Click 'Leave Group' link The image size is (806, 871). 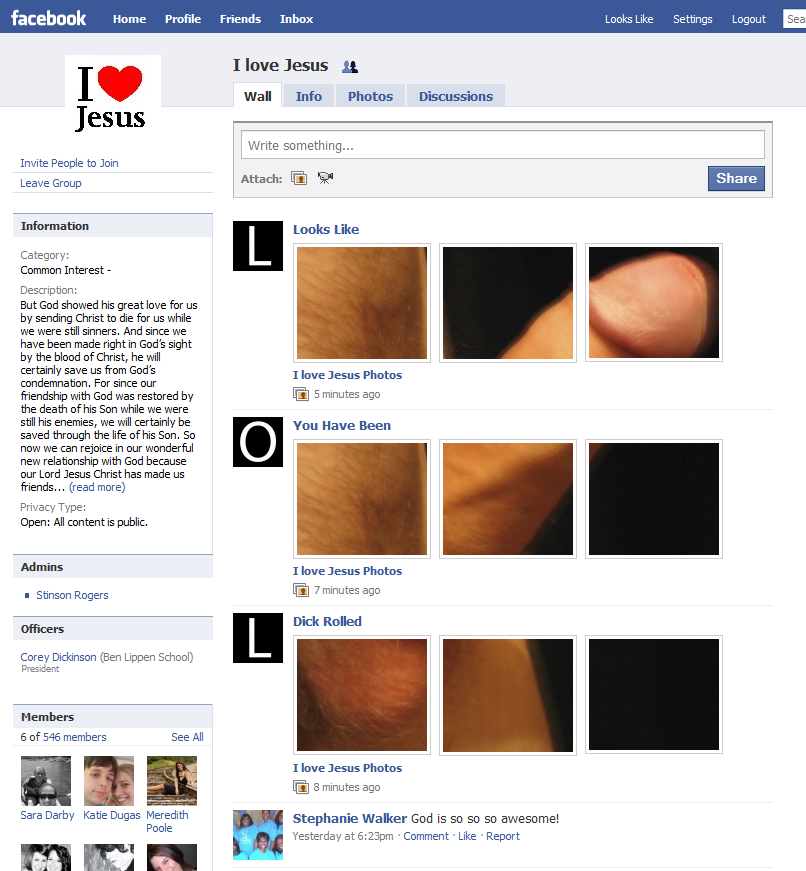(x=51, y=183)
